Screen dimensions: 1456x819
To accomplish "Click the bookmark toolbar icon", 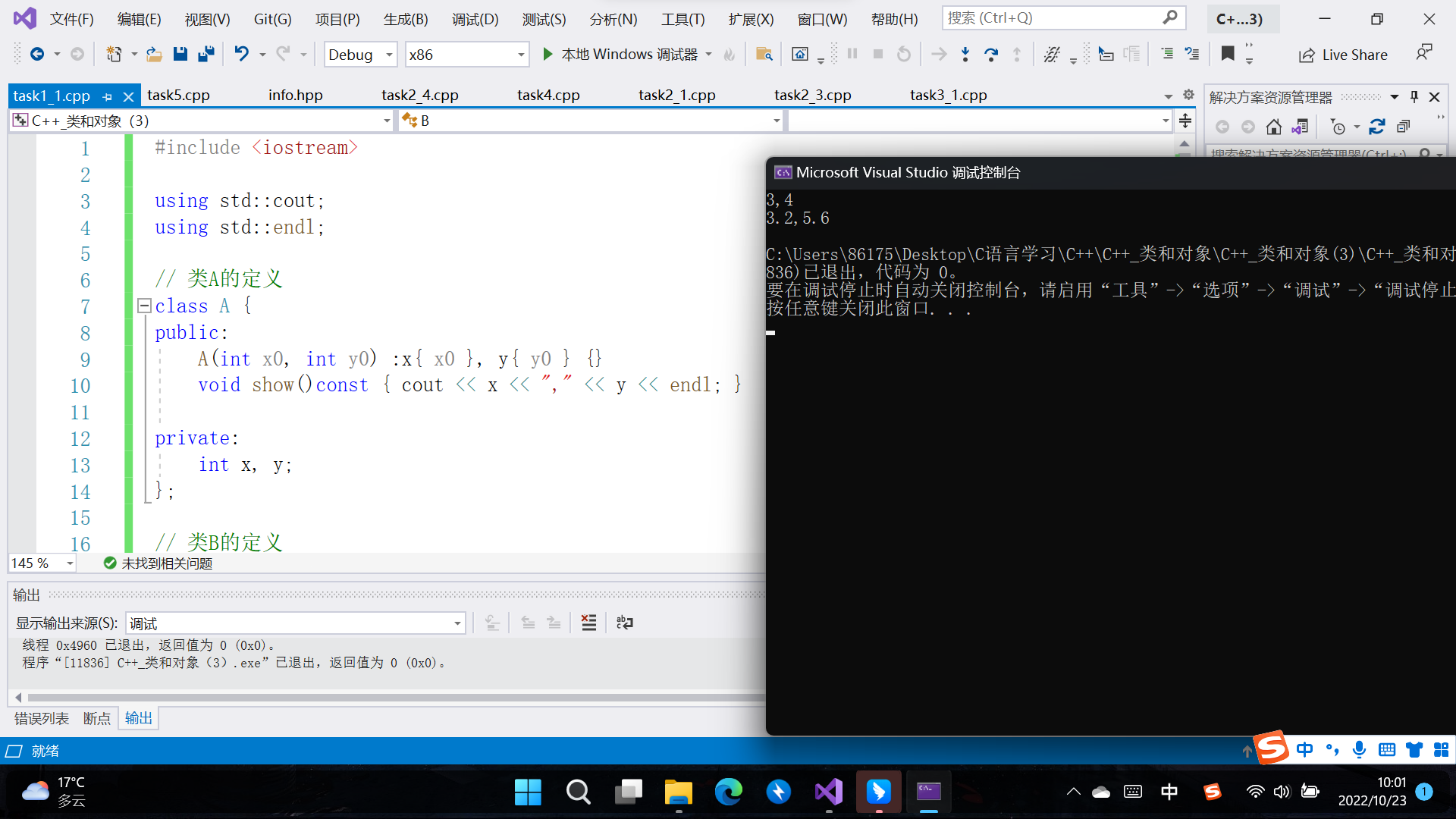I will click(1228, 54).
